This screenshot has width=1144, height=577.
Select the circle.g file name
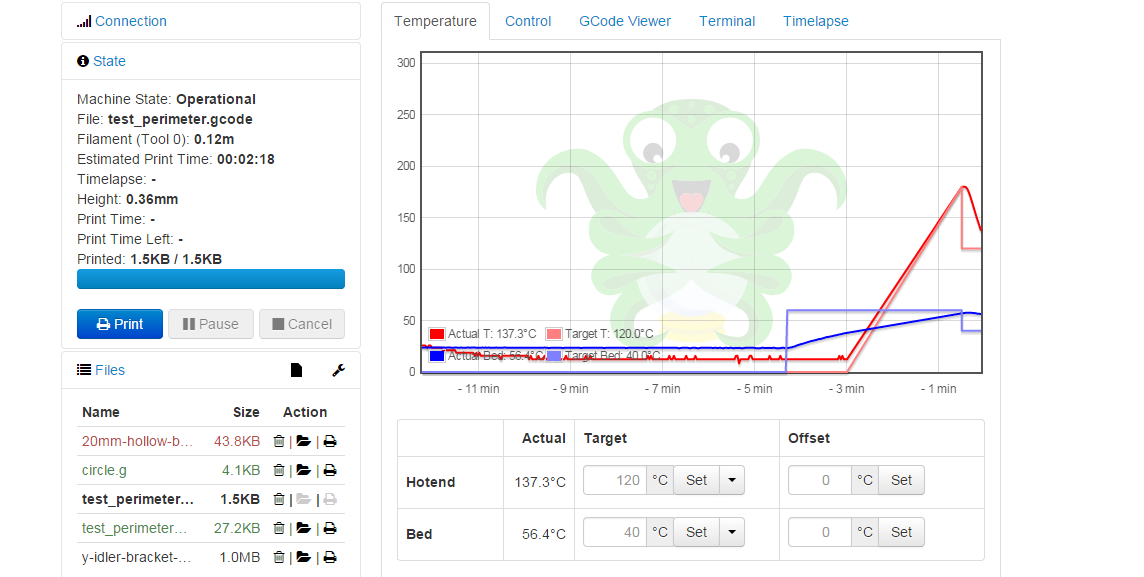tap(104, 470)
